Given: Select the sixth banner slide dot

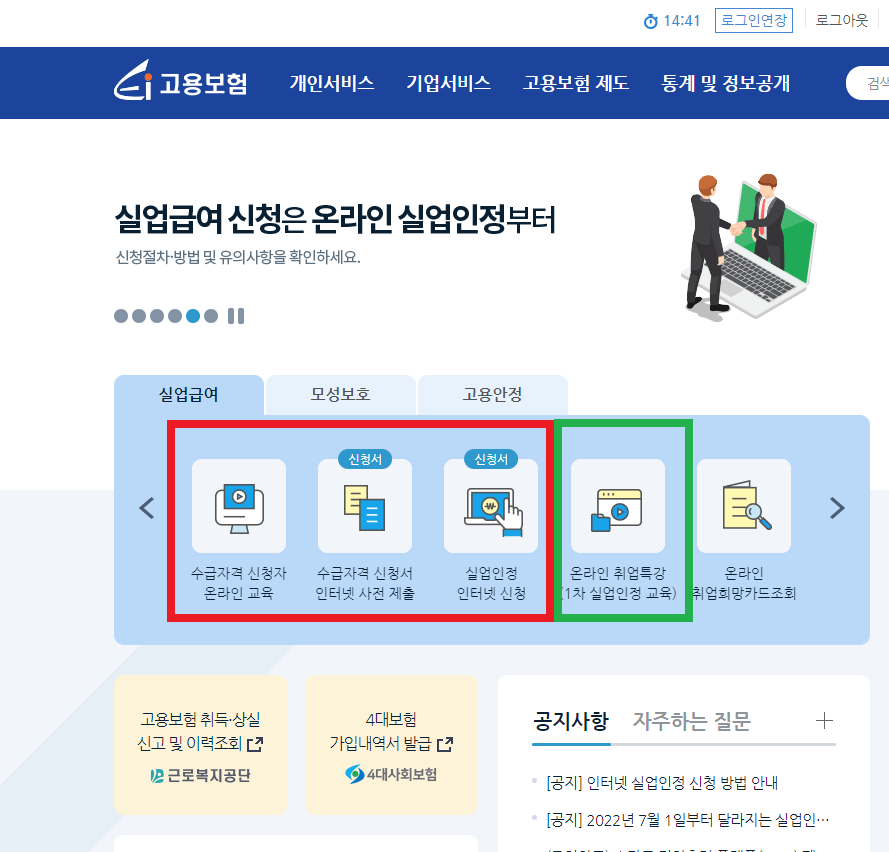Looking at the screenshot, I should (x=211, y=316).
